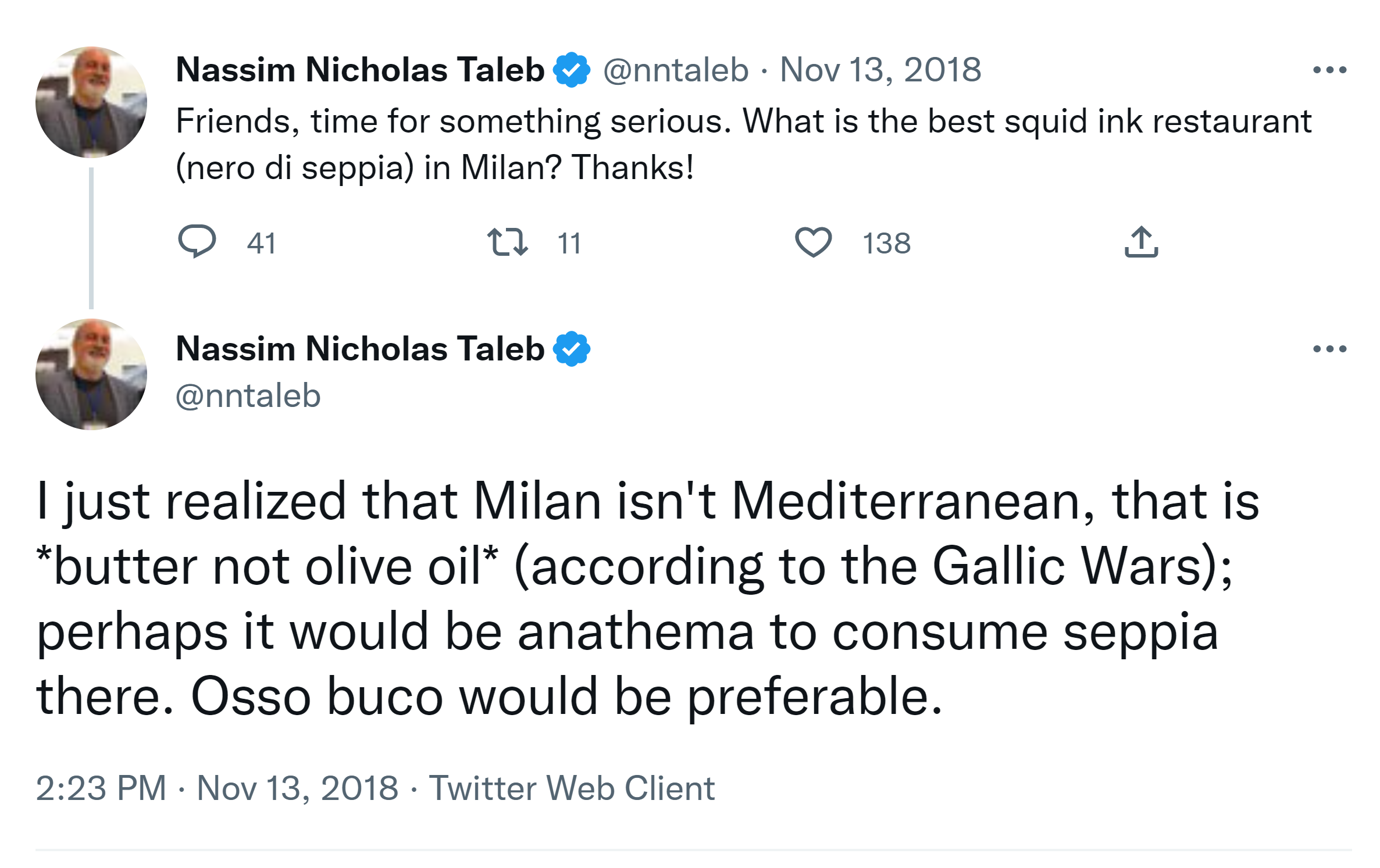Retweet the squid ink restaurant tweet
Screen dimensions: 1380x868
click(x=507, y=242)
